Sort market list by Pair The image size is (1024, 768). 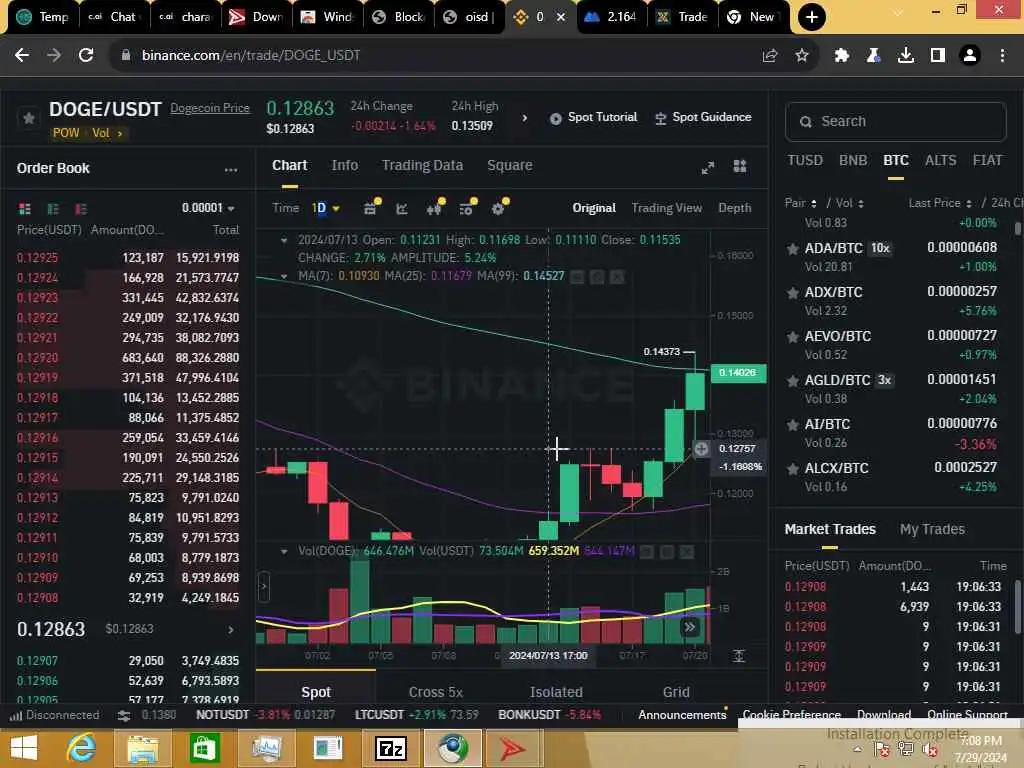tap(801, 203)
